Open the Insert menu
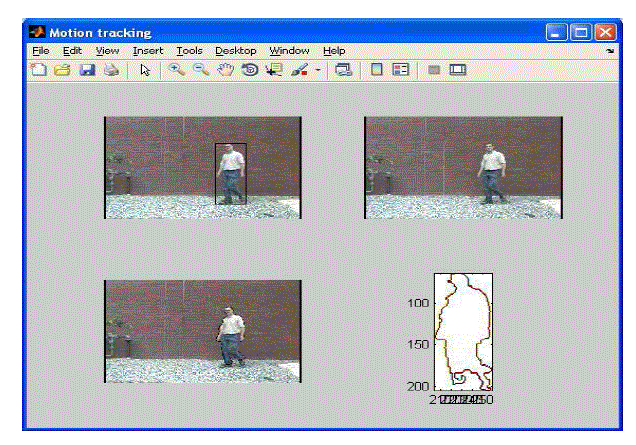This screenshot has width=636, height=445. pos(148,50)
